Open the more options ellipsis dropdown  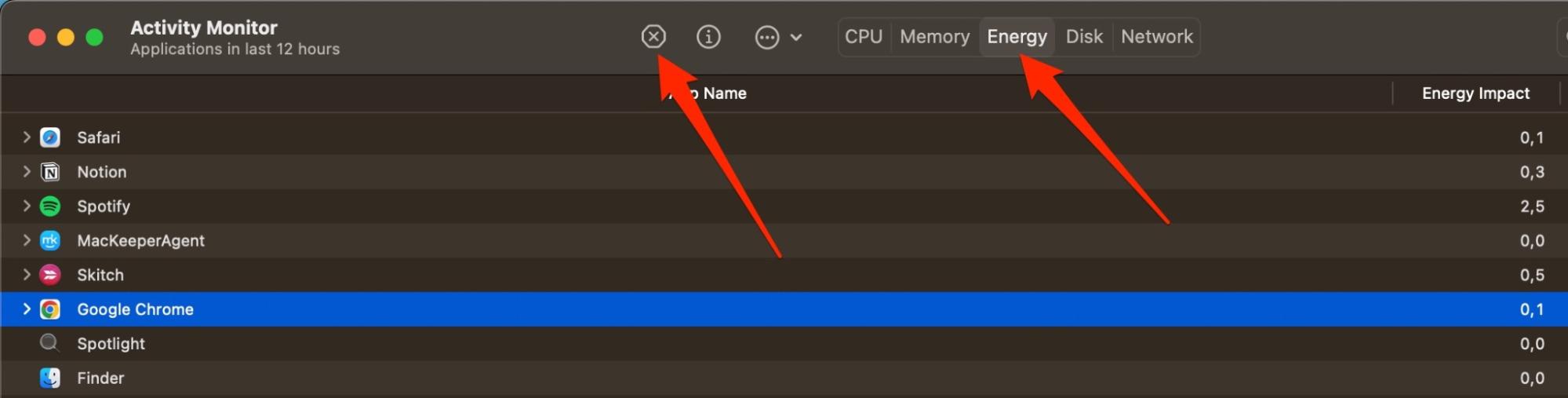click(778, 37)
